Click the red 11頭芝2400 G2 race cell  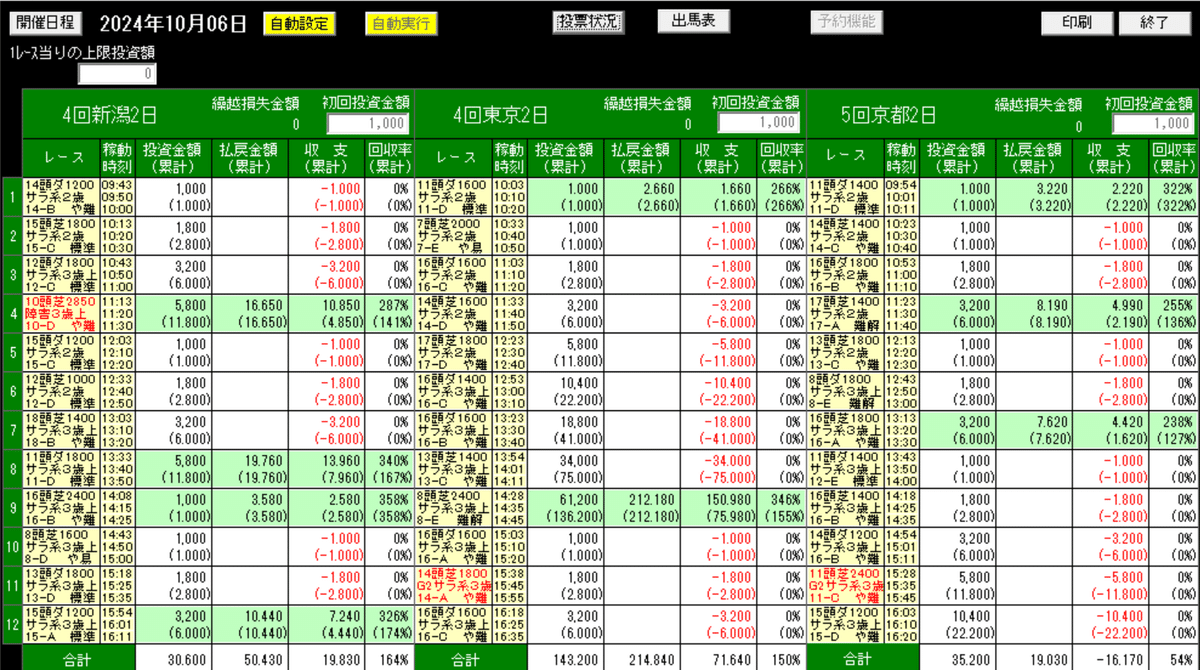click(845, 585)
